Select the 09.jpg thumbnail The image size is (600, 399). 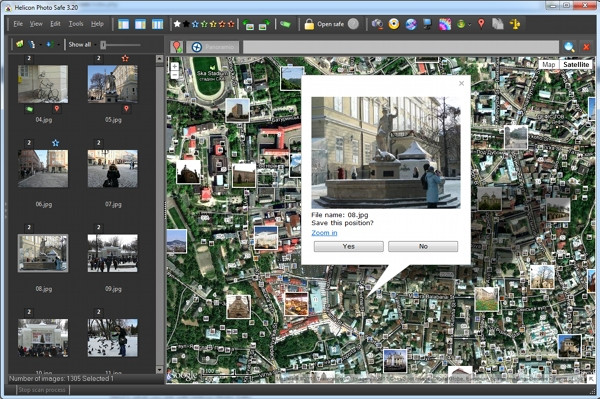coord(112,253)
